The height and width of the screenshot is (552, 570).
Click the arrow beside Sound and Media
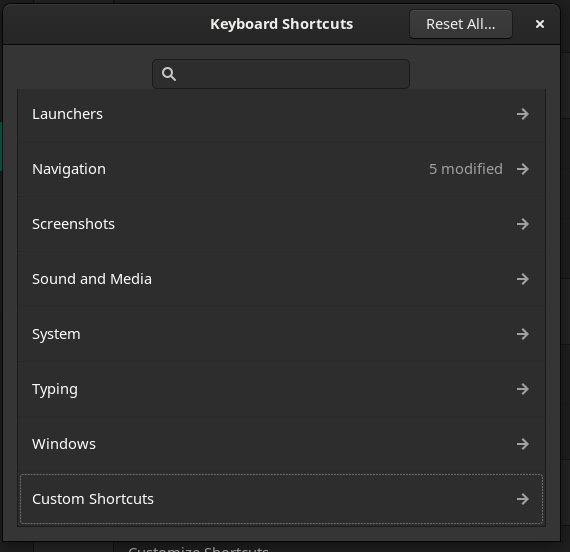tap(523, 279)
